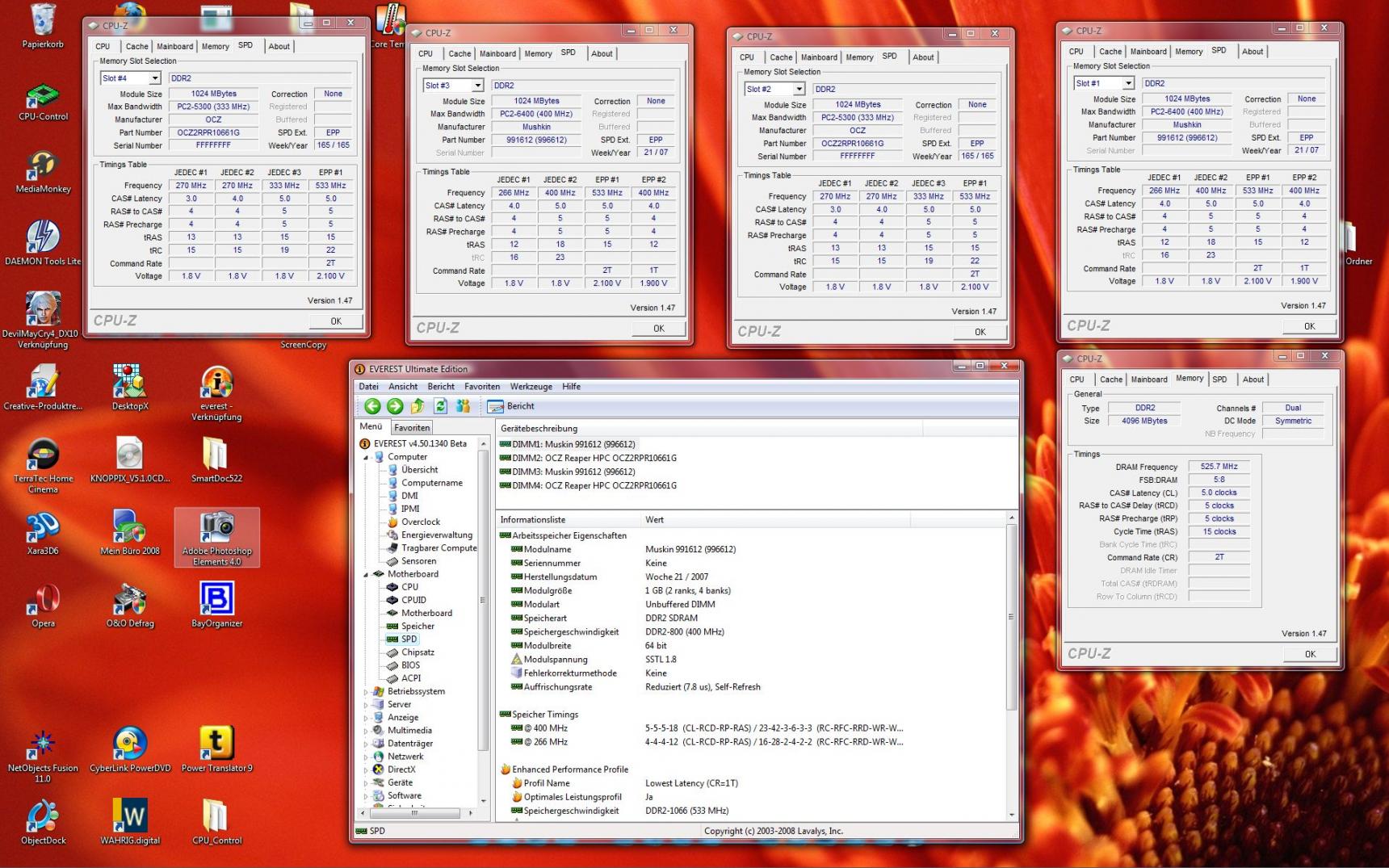Expand the Betriebssystem node in EVEREST tree
This screenshot has width=1389, height=868.
(366, 692)
